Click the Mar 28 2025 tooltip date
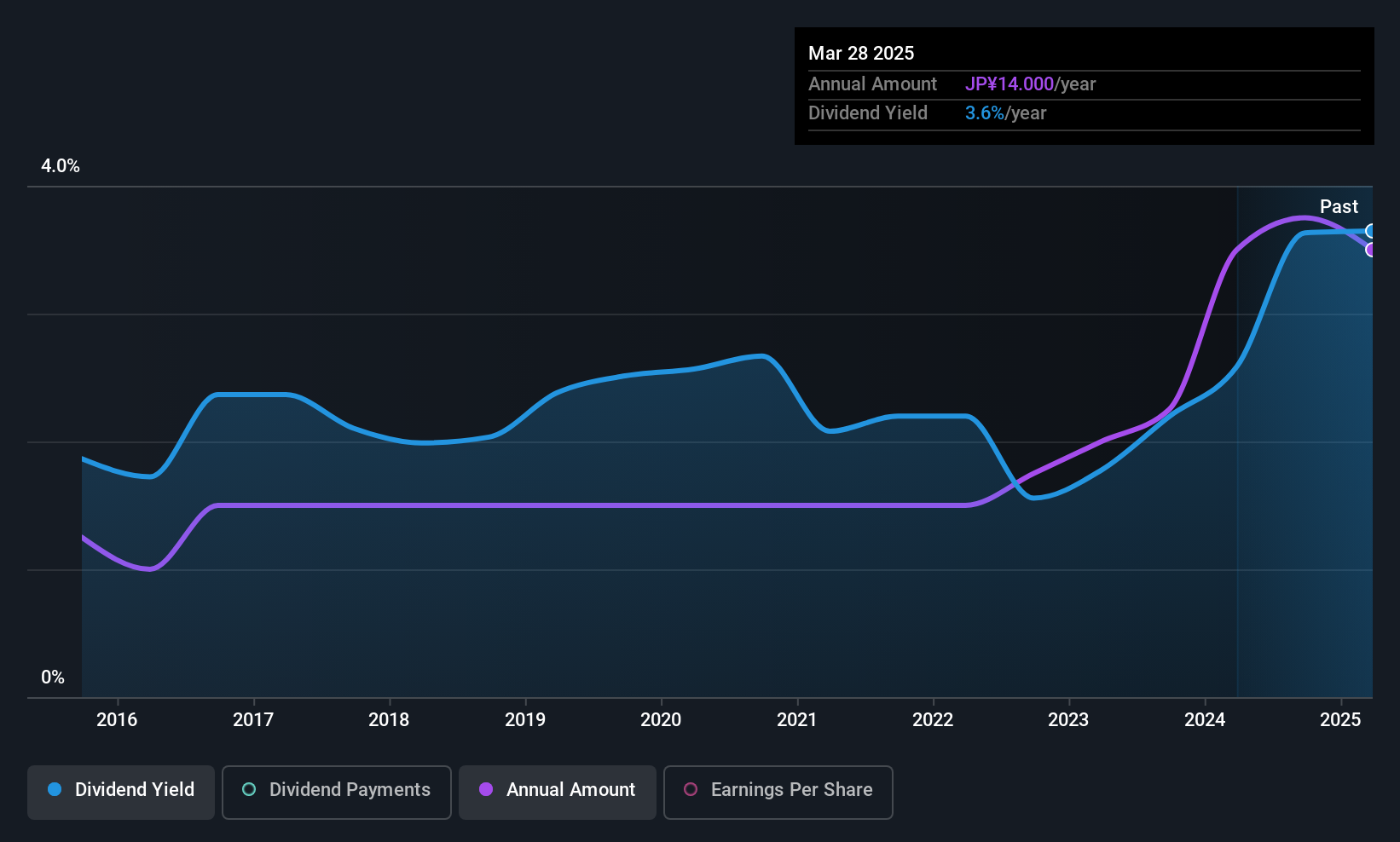 click(861, 54)
